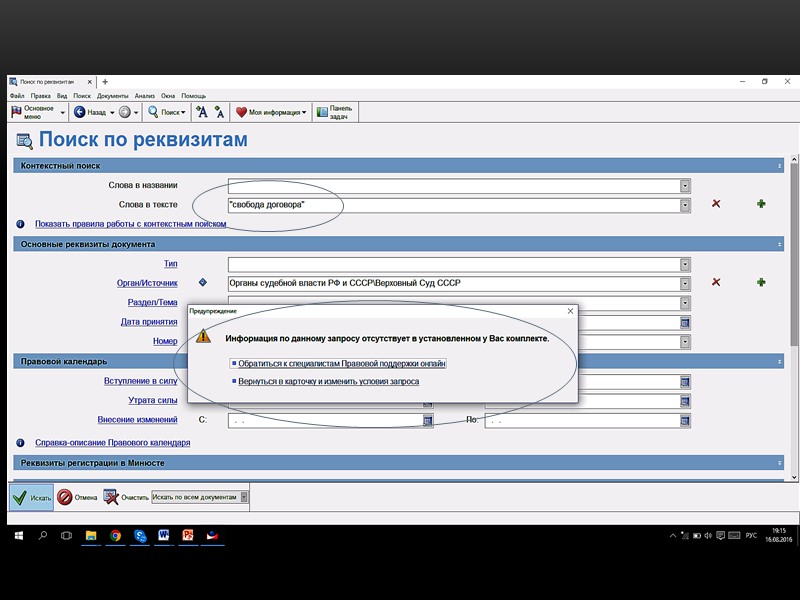Open taskbar search magnifier
The height and width of the screenshot is (600, 800).
pos(43,536)
